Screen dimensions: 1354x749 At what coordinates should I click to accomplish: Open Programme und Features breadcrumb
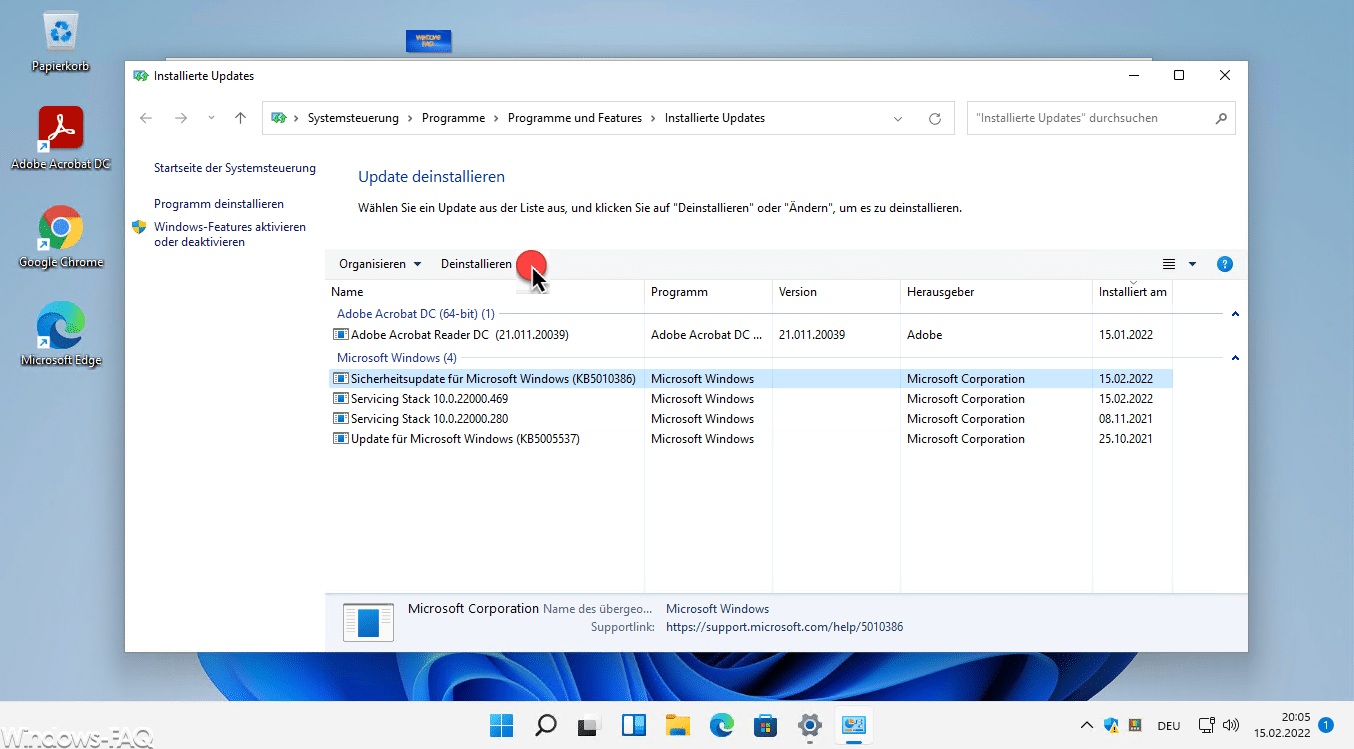575,118
